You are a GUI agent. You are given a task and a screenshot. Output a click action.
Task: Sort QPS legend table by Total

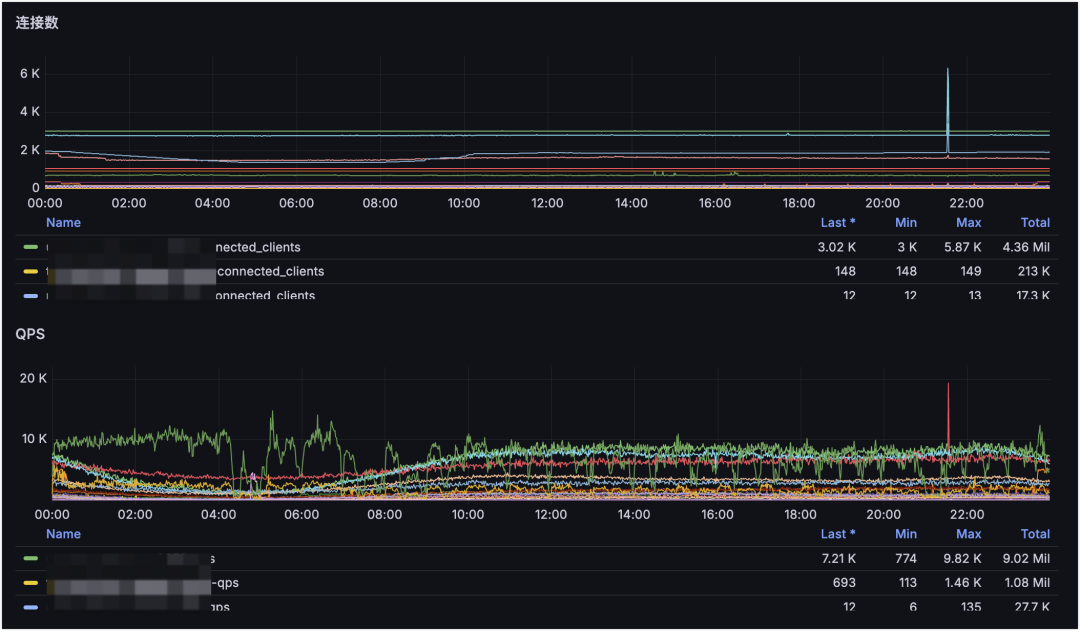pos(1035,534)
